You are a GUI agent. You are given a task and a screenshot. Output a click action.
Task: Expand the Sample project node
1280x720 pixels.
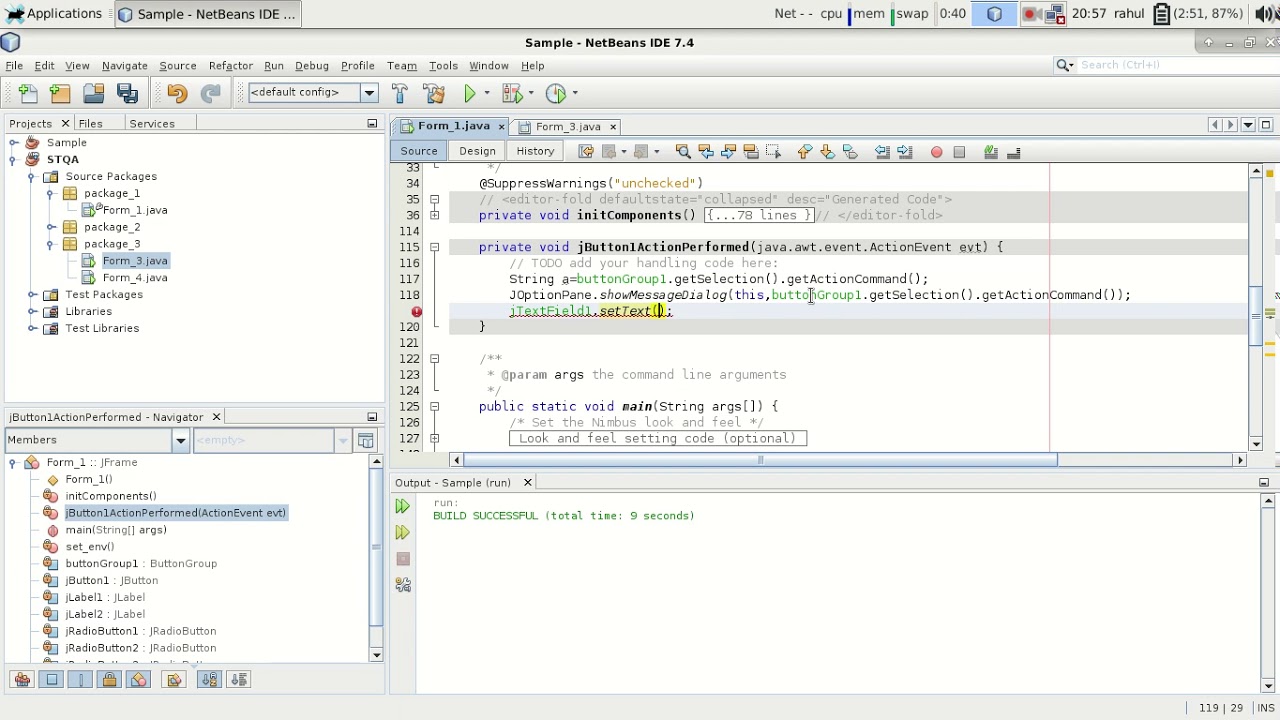[13, 143]
